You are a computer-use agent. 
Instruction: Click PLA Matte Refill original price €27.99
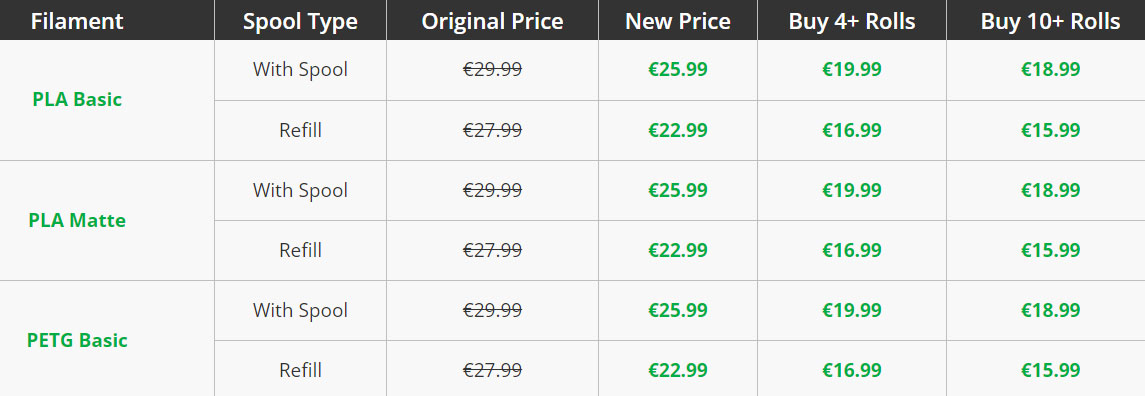(x=492, y=250)
